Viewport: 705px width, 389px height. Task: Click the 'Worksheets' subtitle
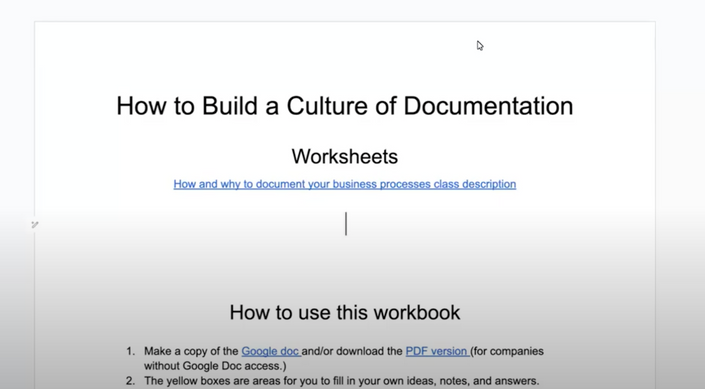click(345, 156)
